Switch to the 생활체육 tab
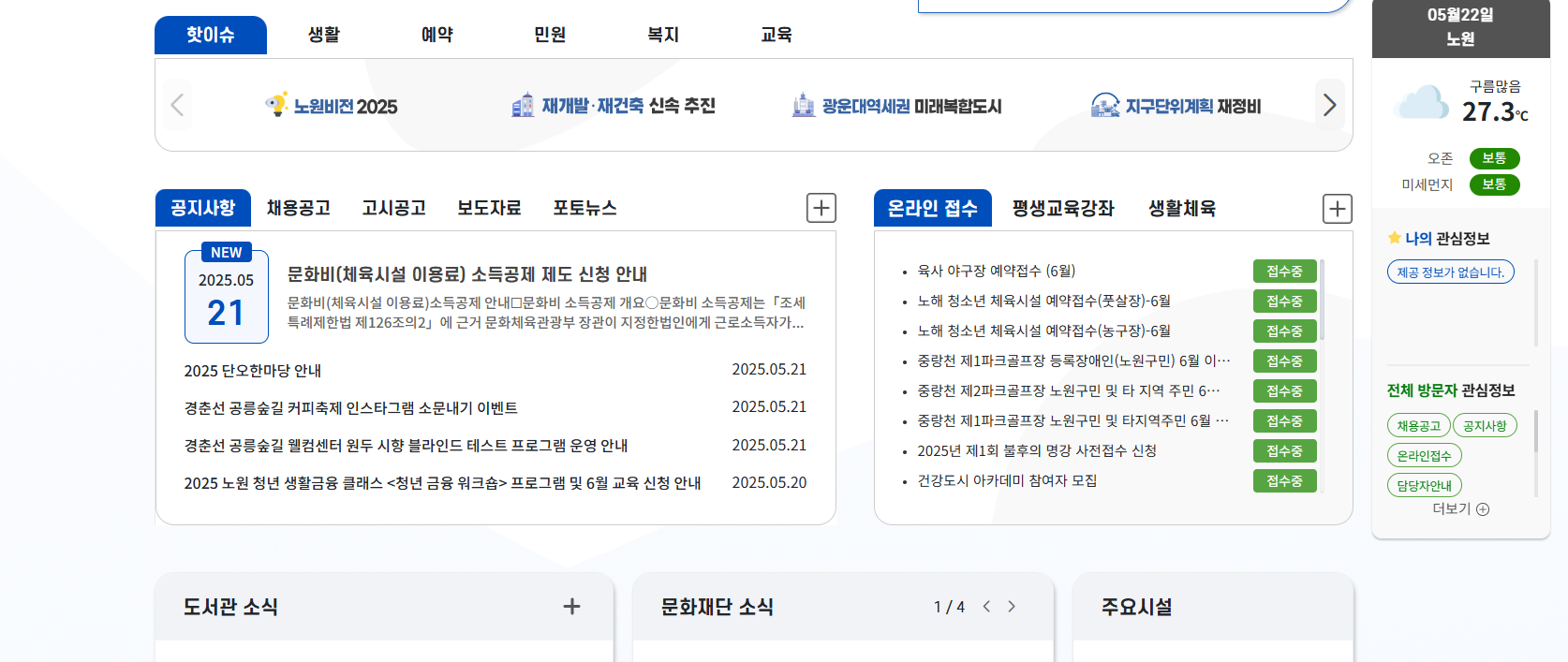The width and height of the screenshot is (1568, 662). (x=1182, y=208)
